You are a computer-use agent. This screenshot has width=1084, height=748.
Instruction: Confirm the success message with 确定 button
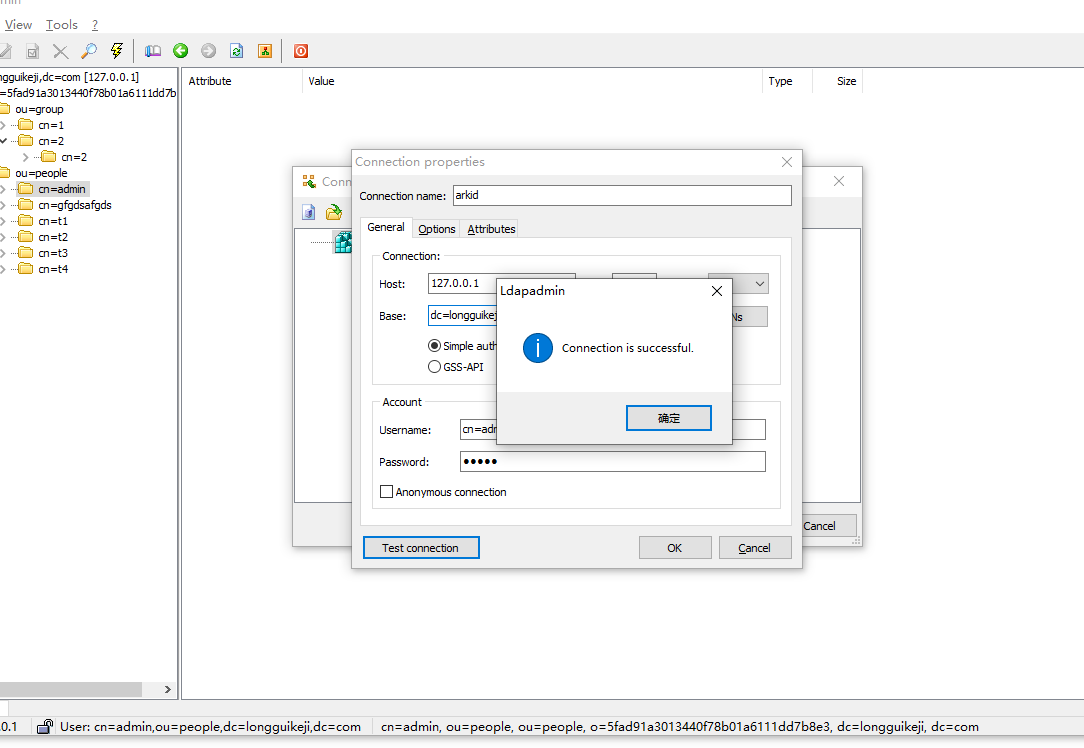669,418
